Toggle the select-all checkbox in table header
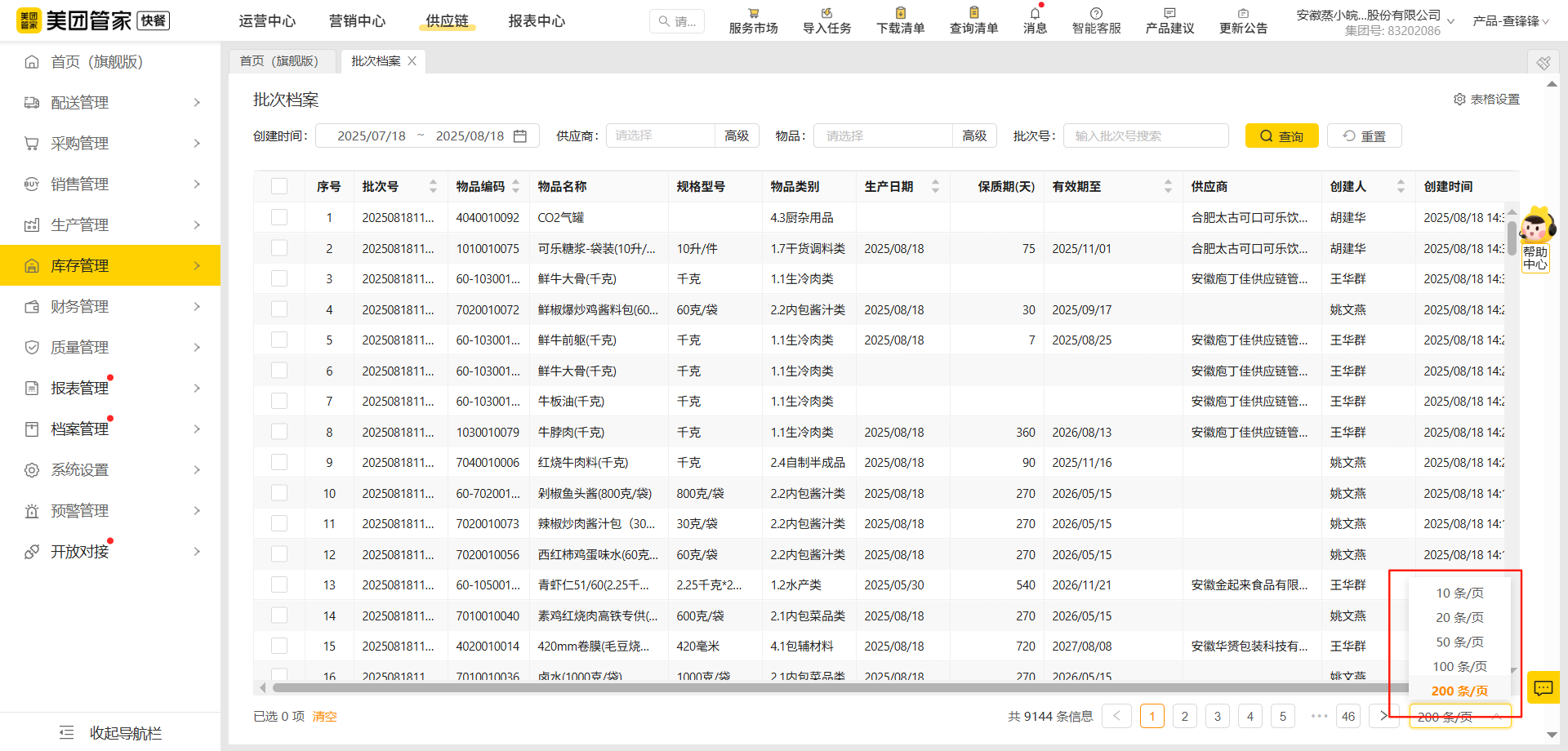The image size is (1568, 751). click(x=279, y=185)
